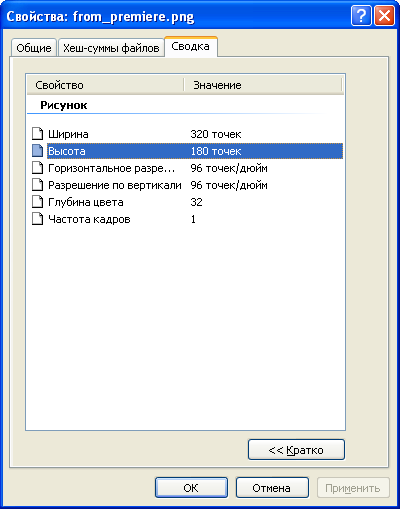The width and height of the screenshot is (400, 509).
Task: Select the Глубина цвета row
Action: (x=187, y=202)
